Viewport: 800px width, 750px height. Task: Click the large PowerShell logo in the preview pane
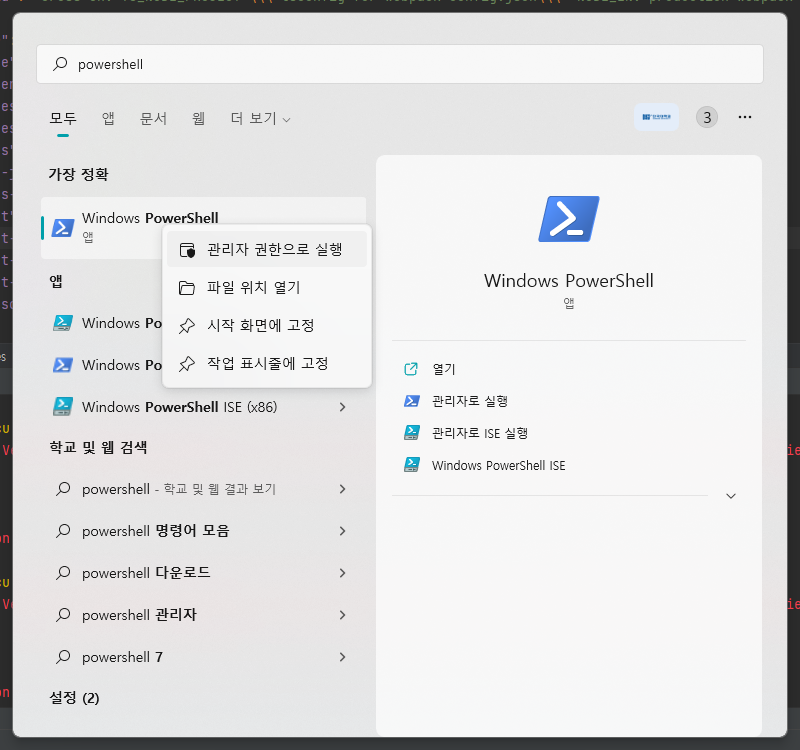point(568,219)
